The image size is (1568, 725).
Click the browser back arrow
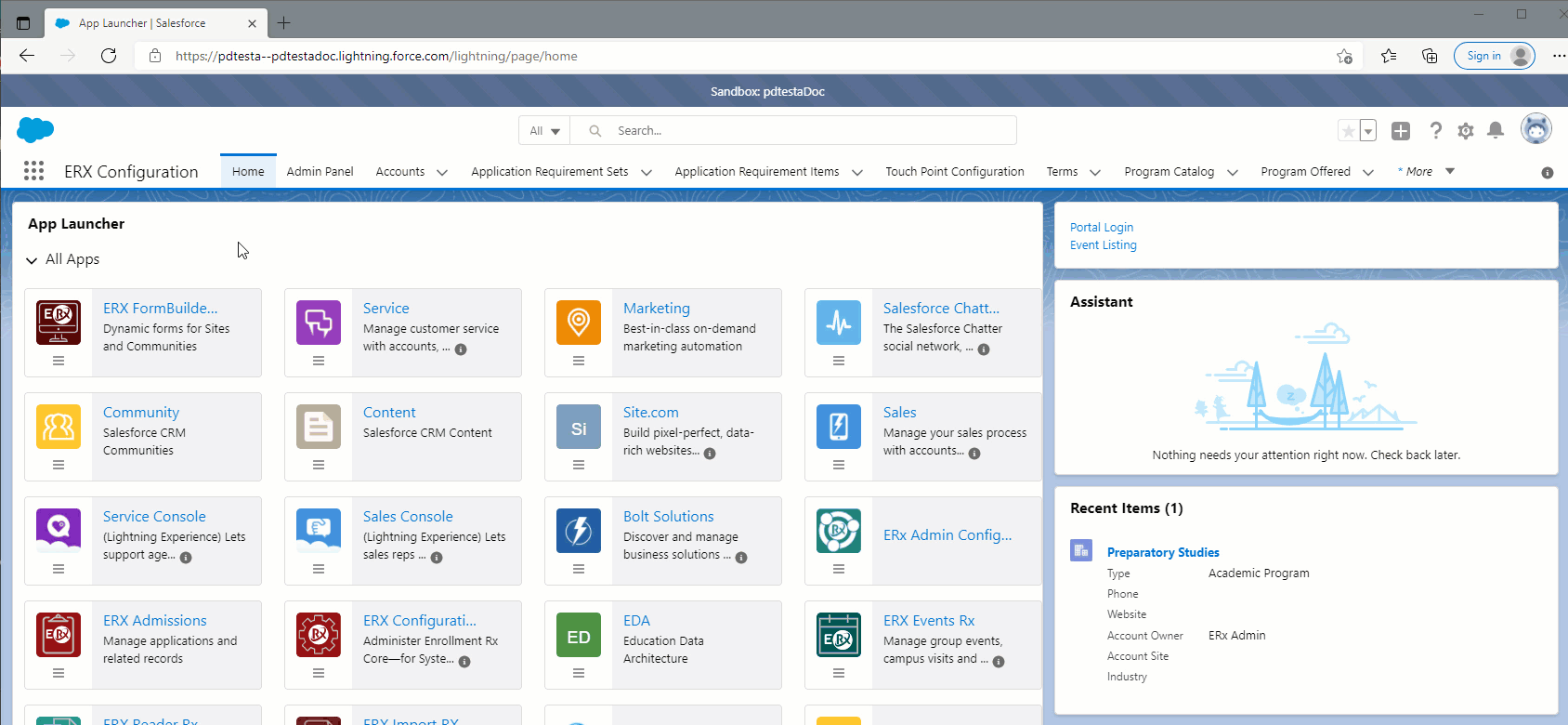[x=27, y=56]
